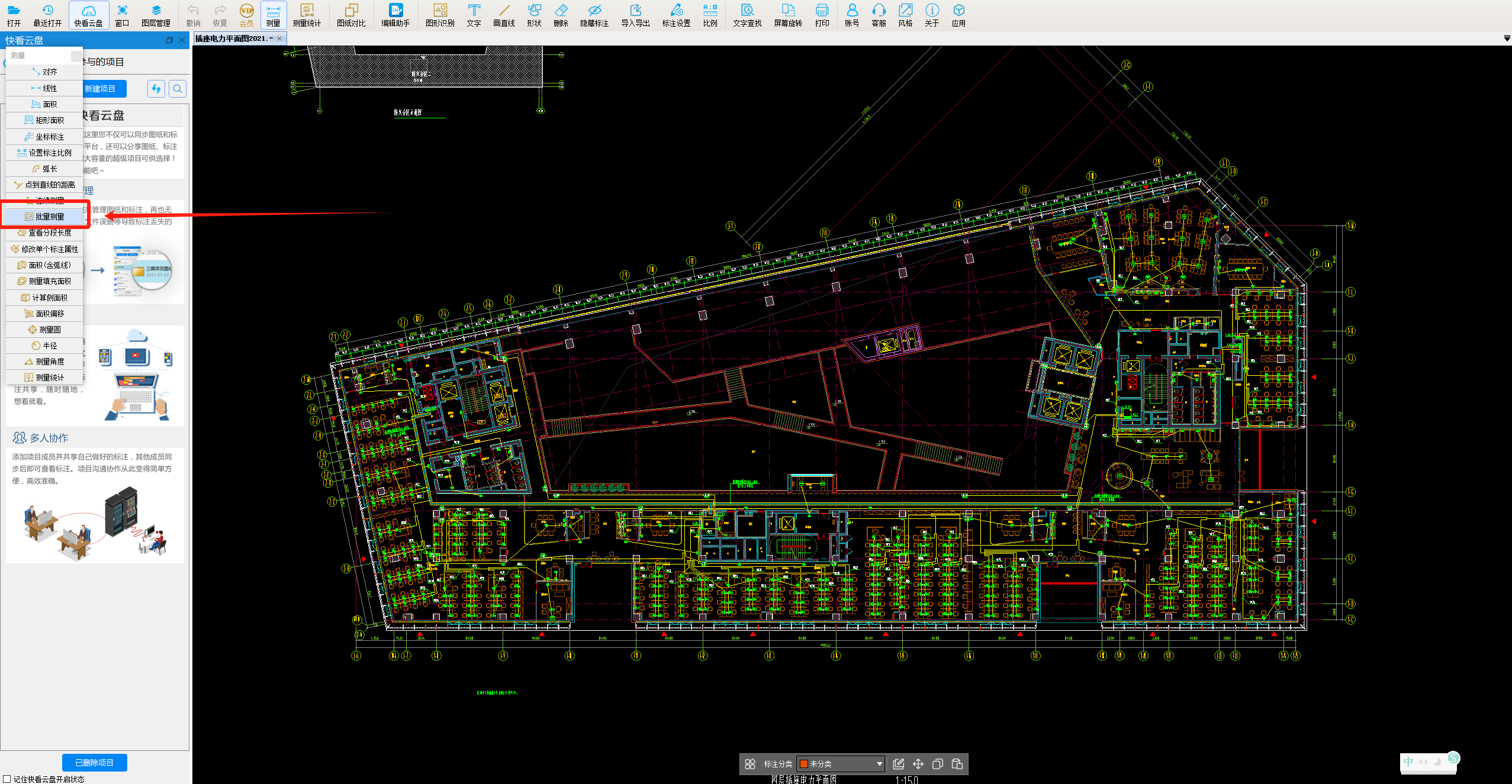Contact 客服 customer service
The image size is (1512, 784).
click(879, 15)
